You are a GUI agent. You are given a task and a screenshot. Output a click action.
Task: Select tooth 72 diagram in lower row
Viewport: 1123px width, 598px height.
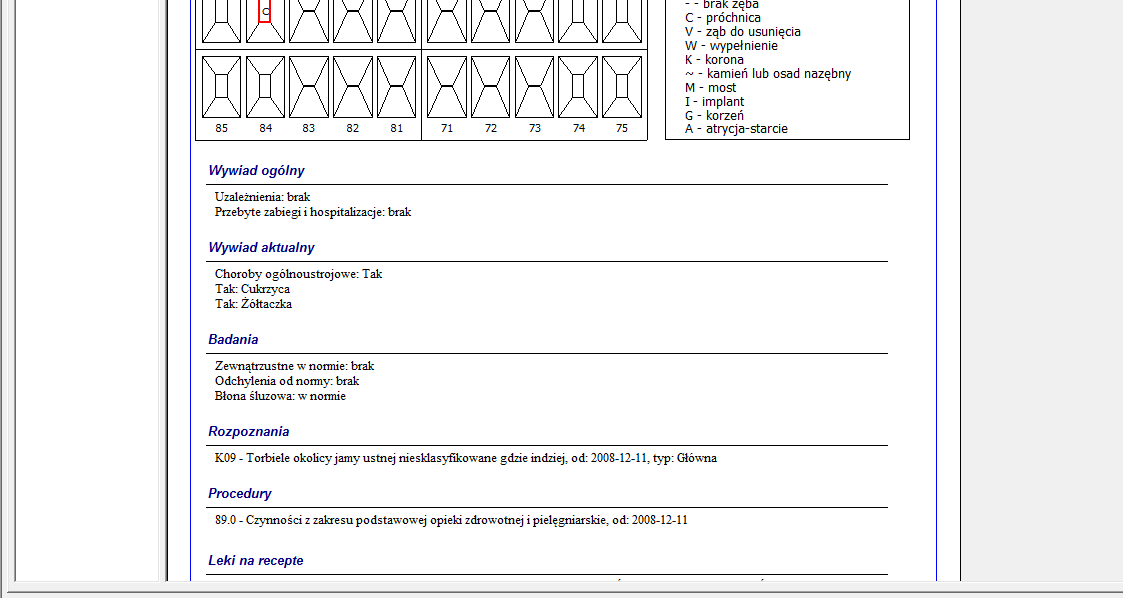click(491, 87)
